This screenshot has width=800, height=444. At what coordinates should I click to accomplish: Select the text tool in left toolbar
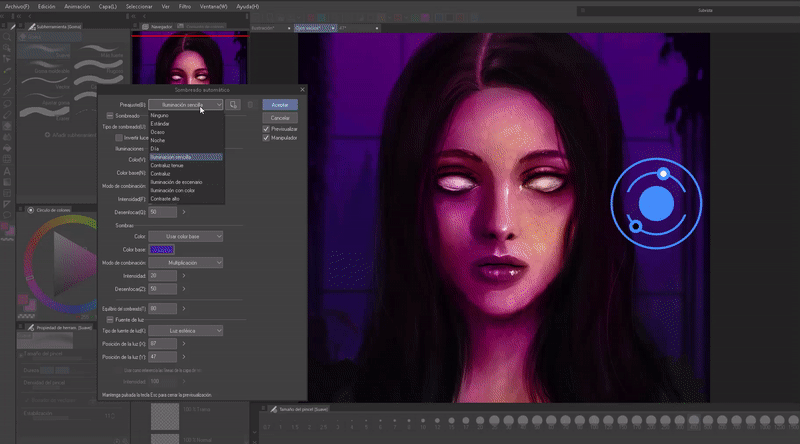coord(8,170)
